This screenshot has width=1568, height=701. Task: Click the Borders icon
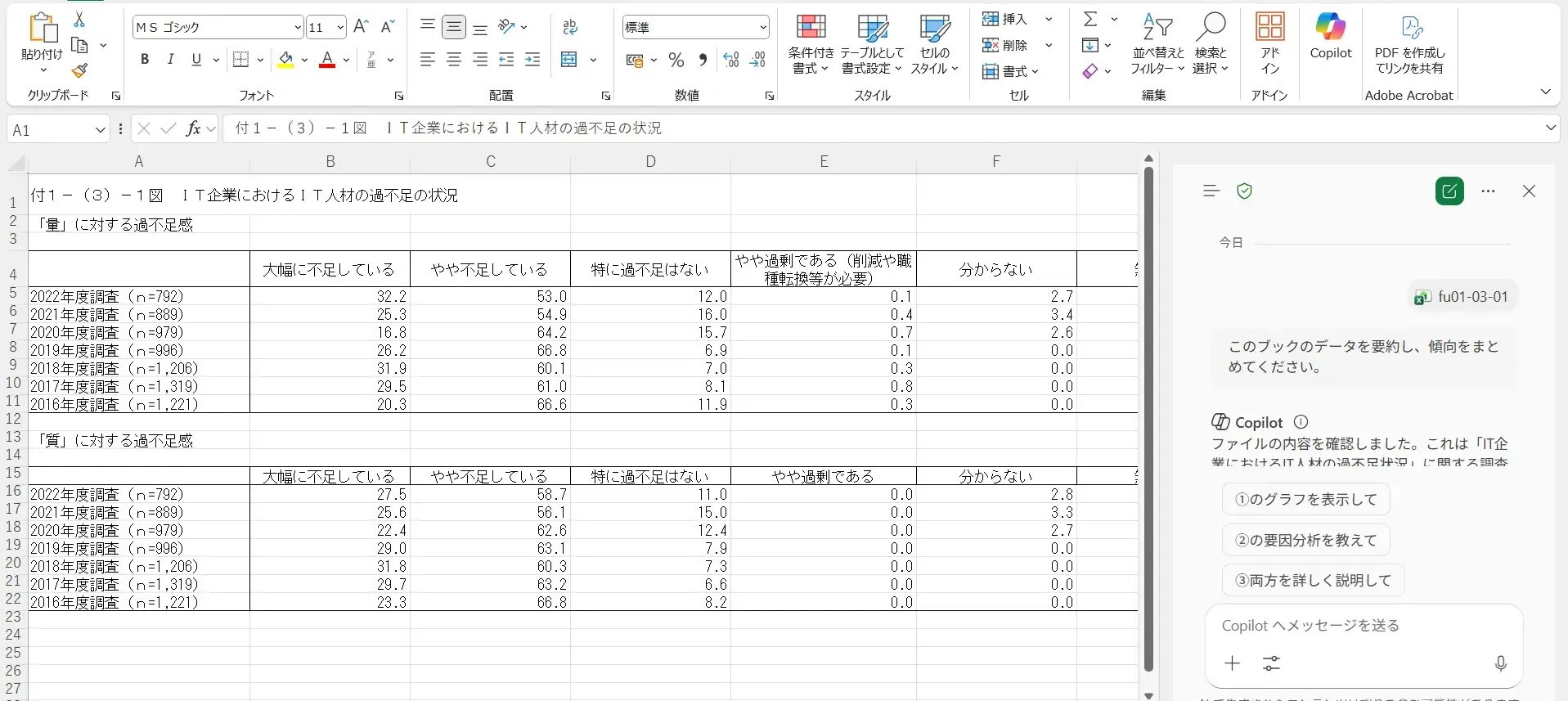(x=240, y=59)
